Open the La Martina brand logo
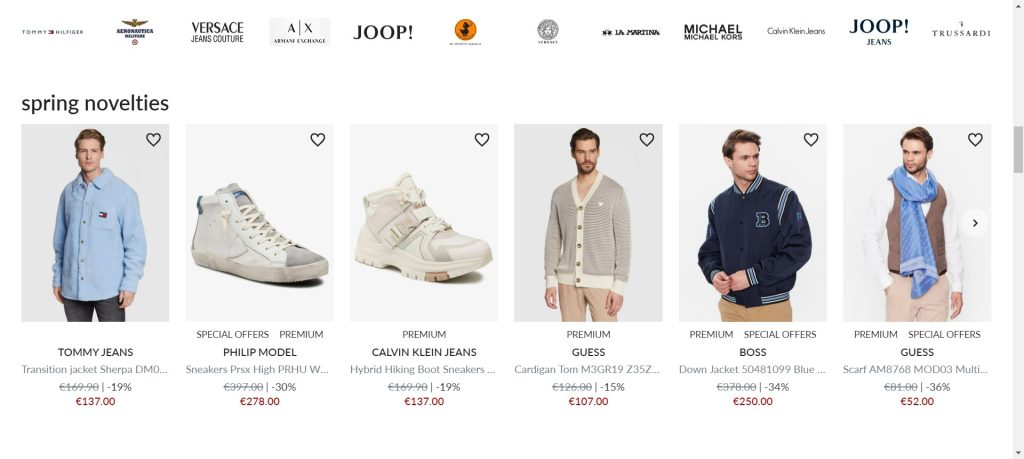This screenshot has width=1024, height=459. tap(631, 32)
